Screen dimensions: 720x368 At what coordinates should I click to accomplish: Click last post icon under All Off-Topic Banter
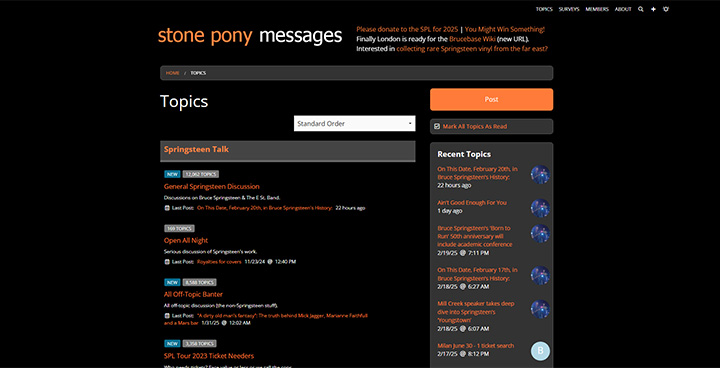(167, 316)
